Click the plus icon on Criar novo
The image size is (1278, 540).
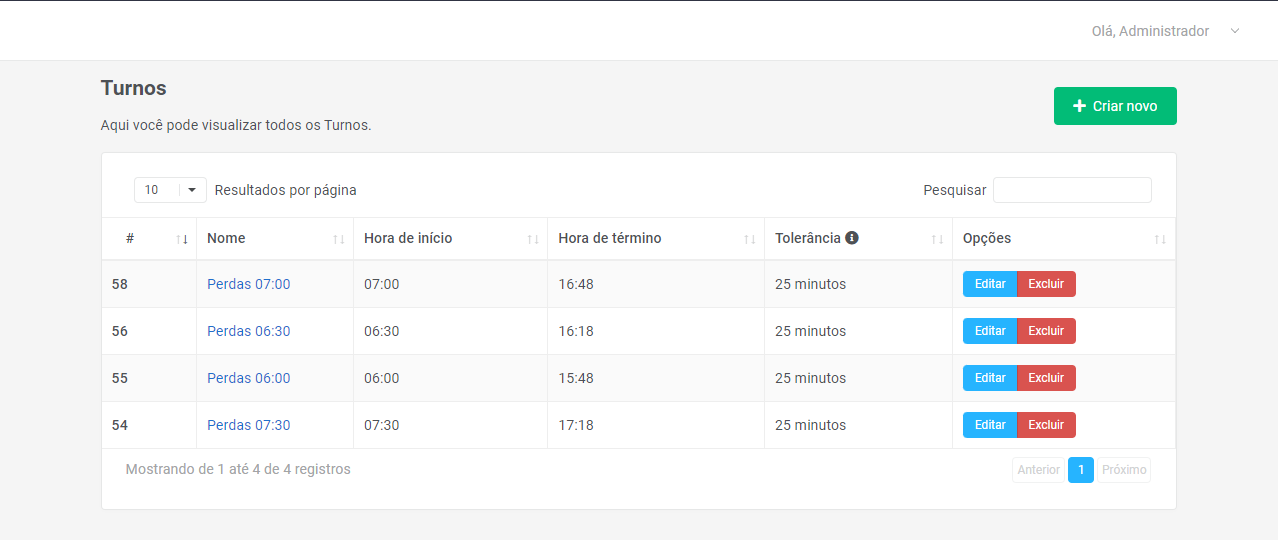[x=1079, y=106]
